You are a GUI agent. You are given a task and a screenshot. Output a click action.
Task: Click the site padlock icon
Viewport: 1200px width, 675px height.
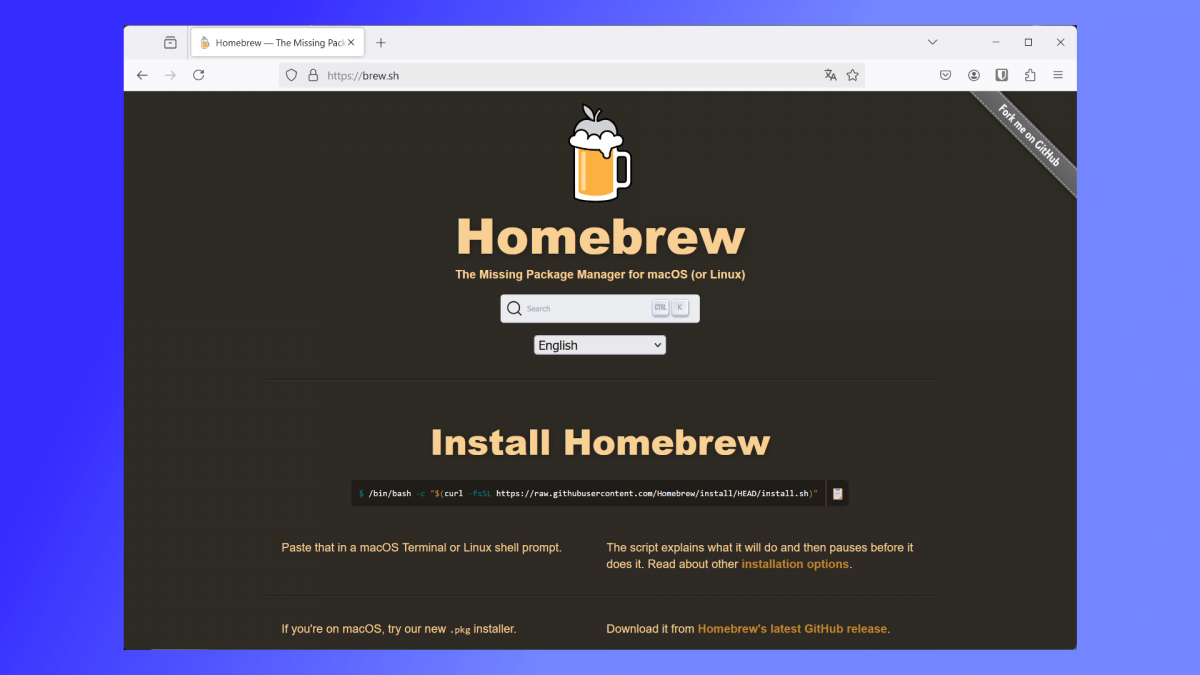(x=313, y=75)
